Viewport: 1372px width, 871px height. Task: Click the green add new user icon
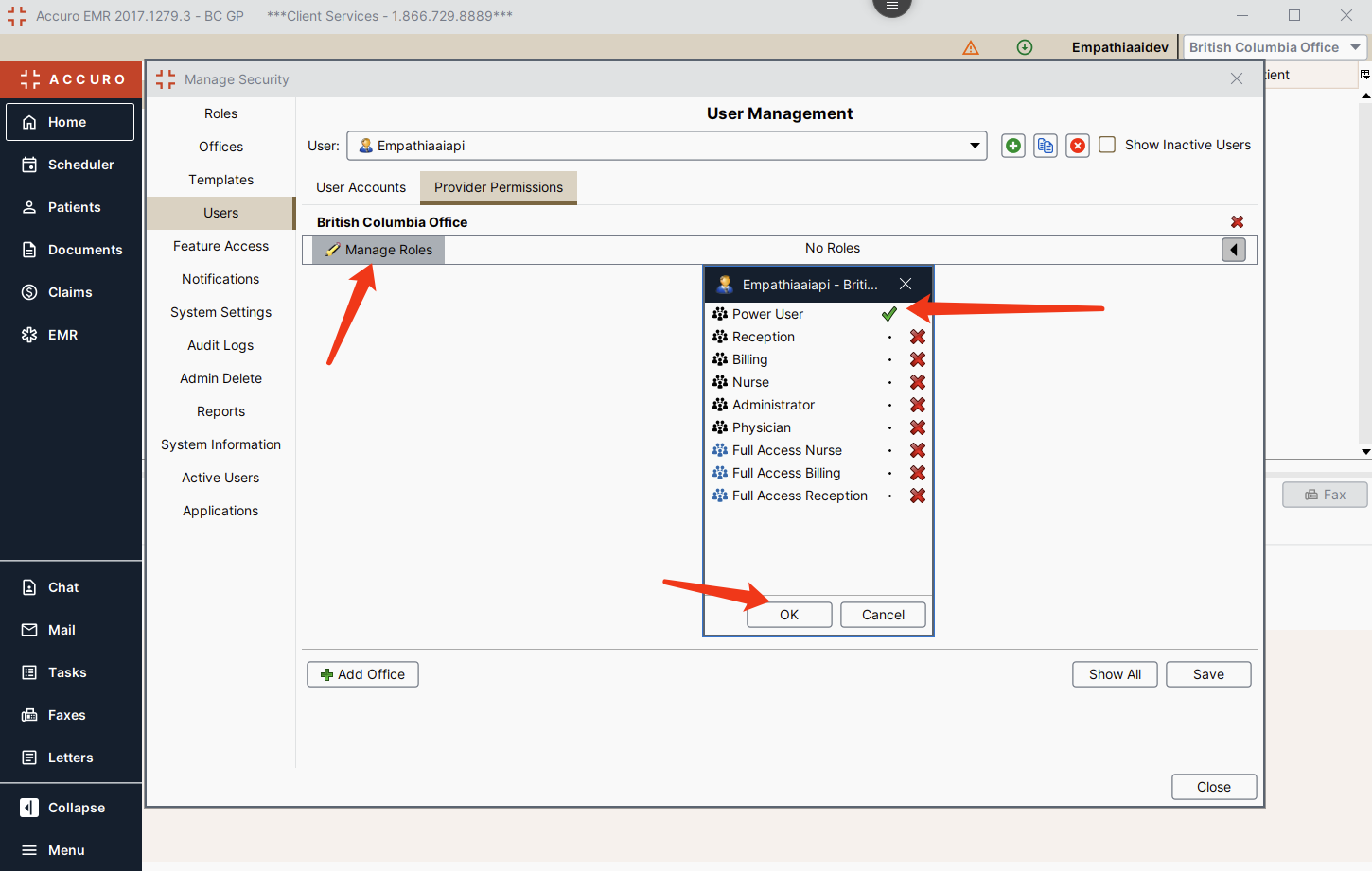1013,146
